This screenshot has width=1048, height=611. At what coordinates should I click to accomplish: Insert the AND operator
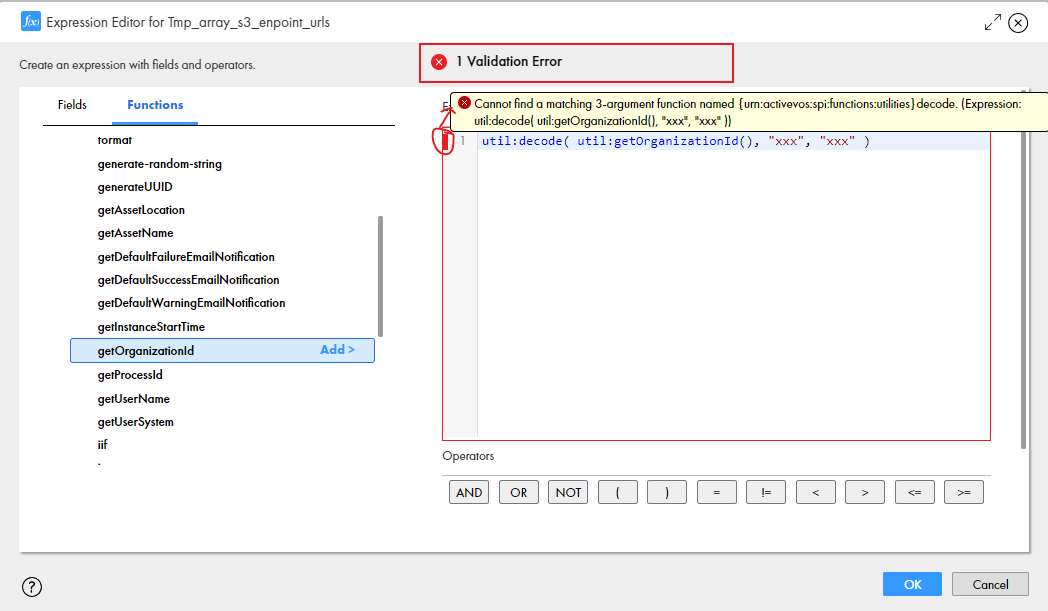click(469, 493)
